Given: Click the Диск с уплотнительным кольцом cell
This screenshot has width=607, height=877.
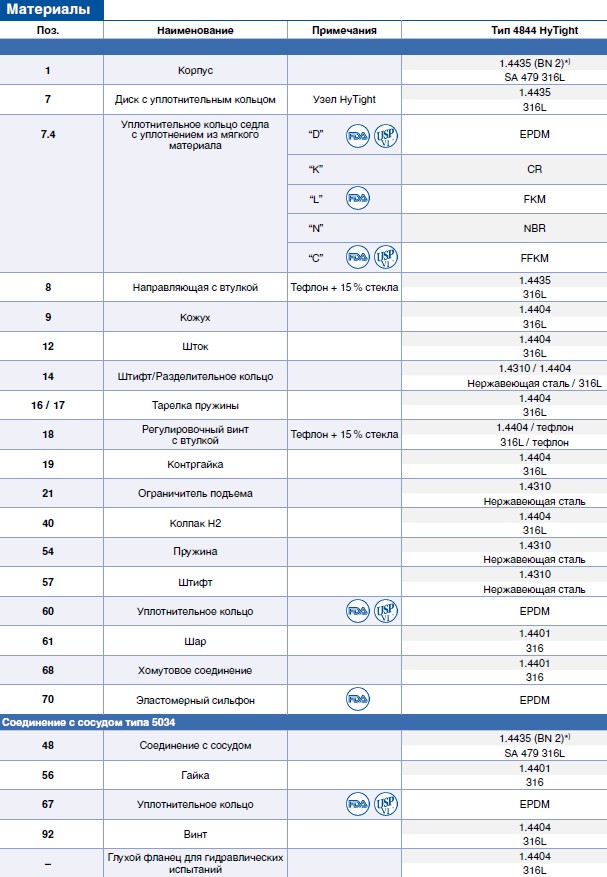Looking at the screenshot, I should click(195, 100).
